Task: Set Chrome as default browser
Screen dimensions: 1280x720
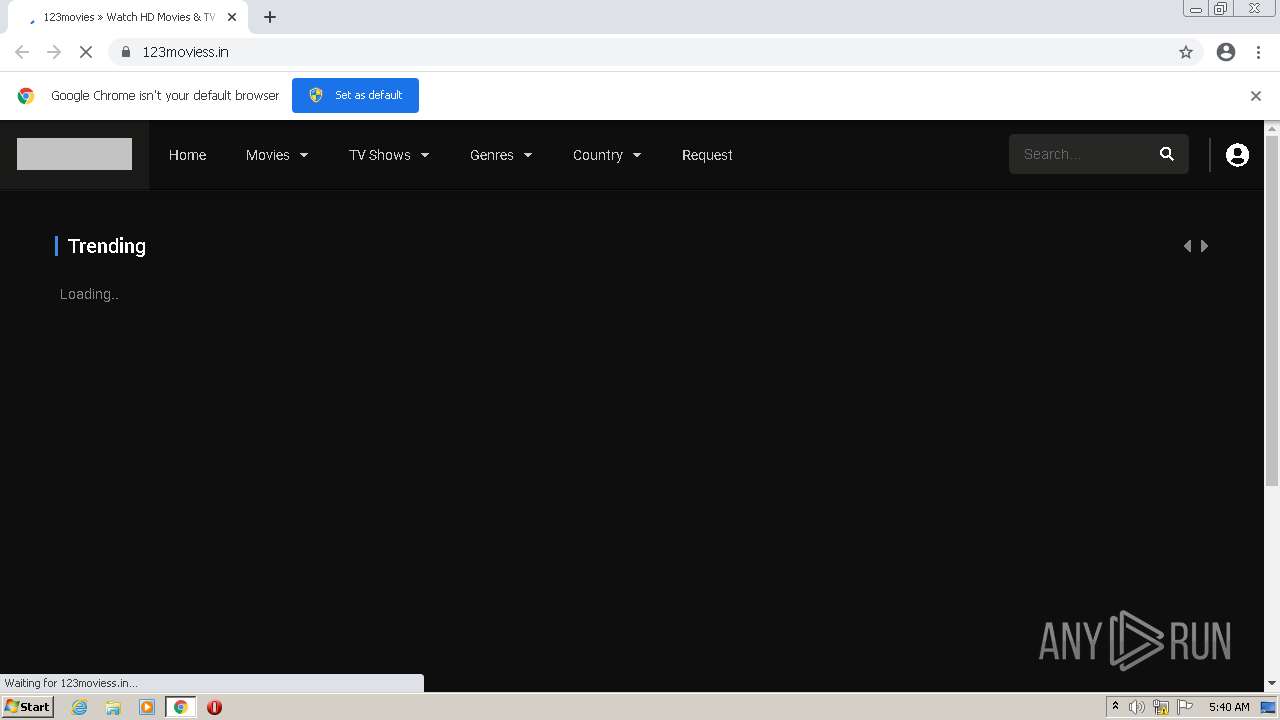Action: pos(355,95)
